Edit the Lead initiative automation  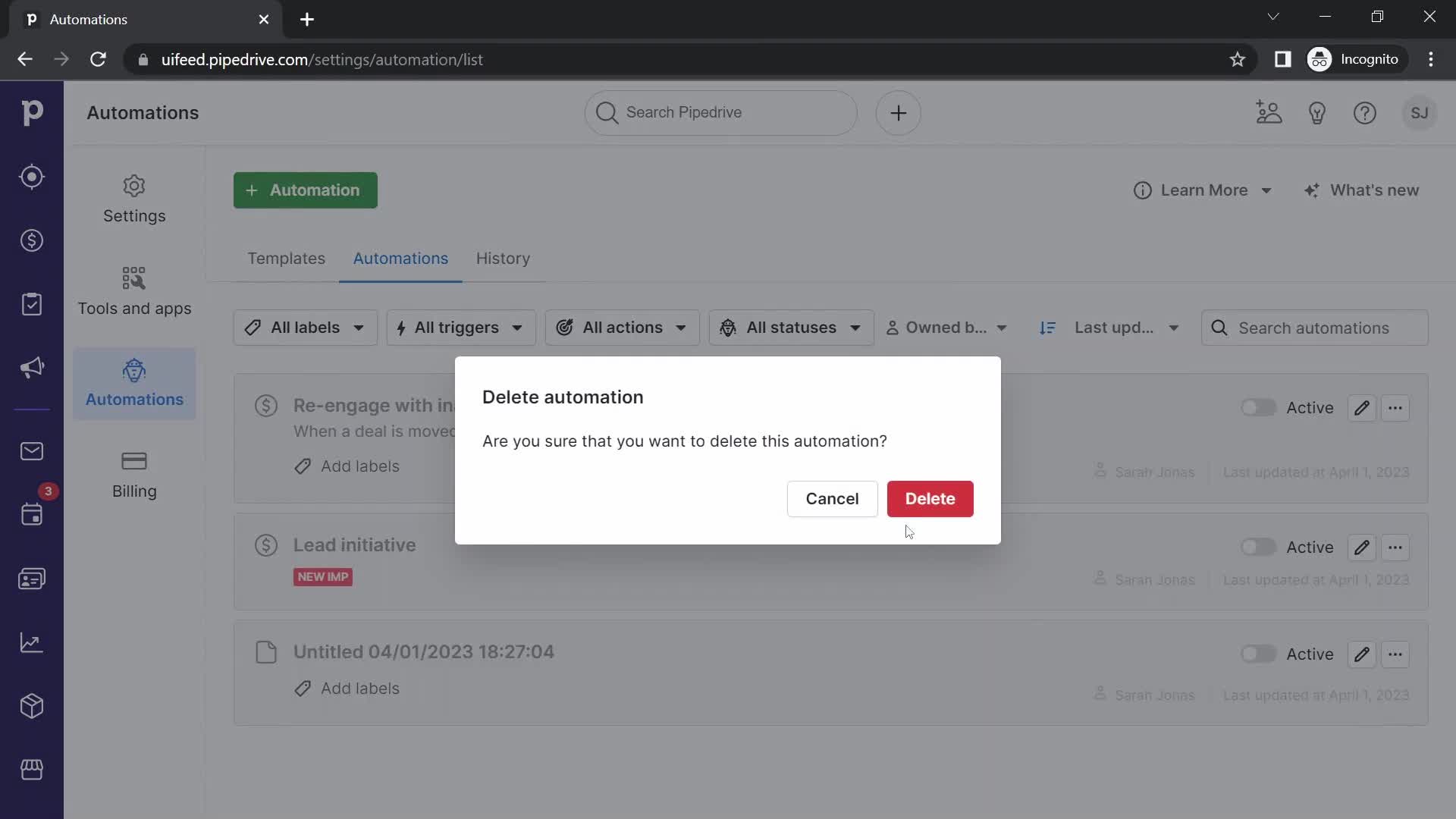click(1362, 548)
